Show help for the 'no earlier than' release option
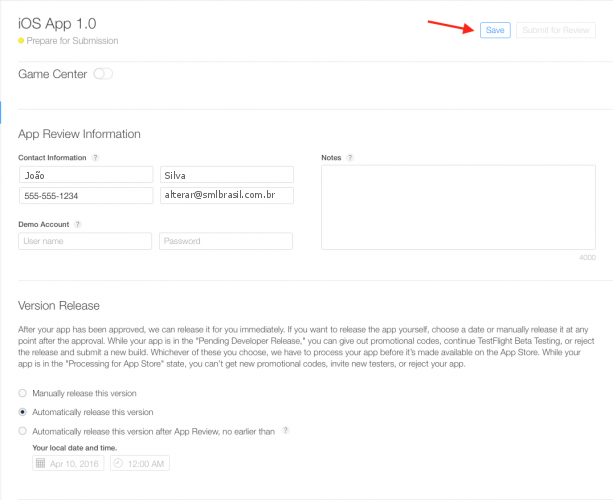Viewport: 613px width, 500px height. click(287, 430)
